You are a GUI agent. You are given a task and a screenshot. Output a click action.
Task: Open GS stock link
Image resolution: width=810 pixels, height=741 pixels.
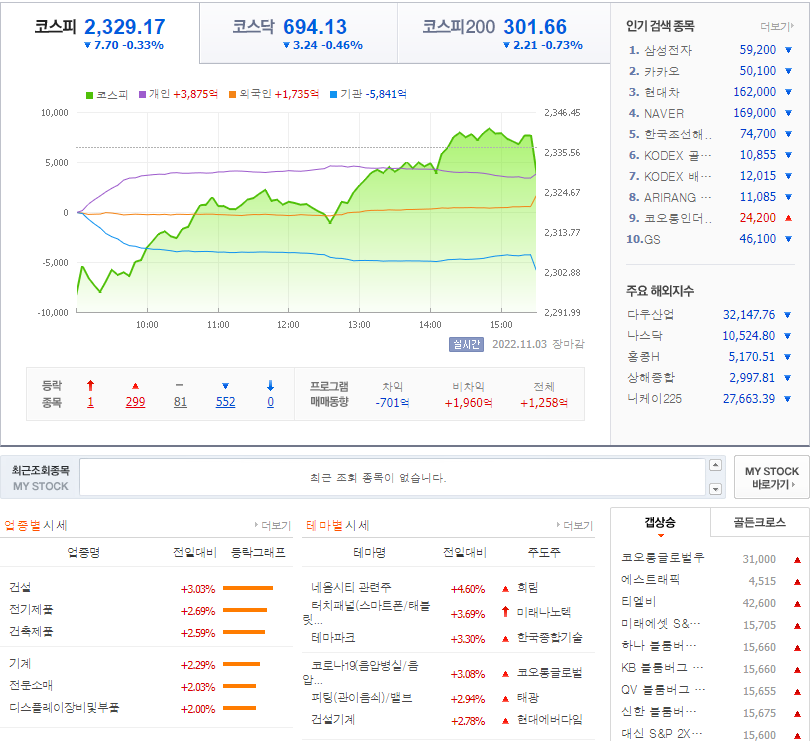tap(652, 239)
